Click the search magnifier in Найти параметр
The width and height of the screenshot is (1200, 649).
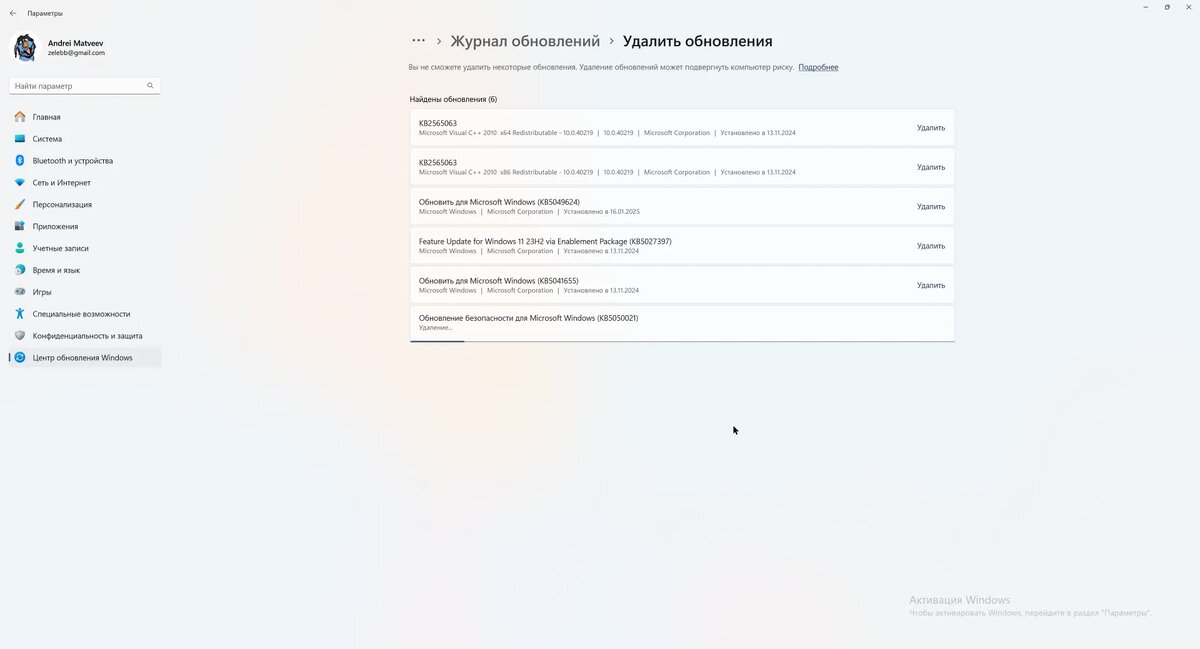150,85
